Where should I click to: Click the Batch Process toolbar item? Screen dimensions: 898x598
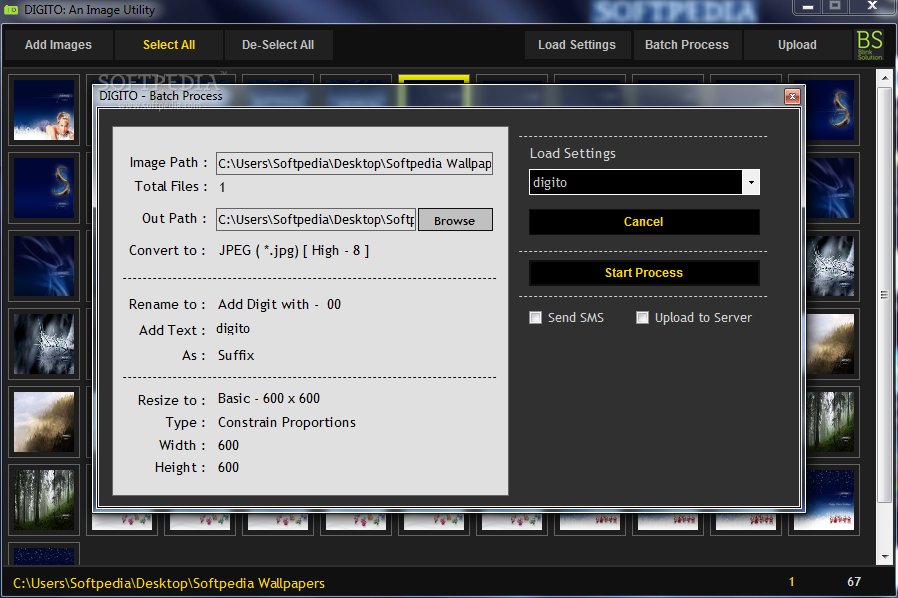(687, 45)
